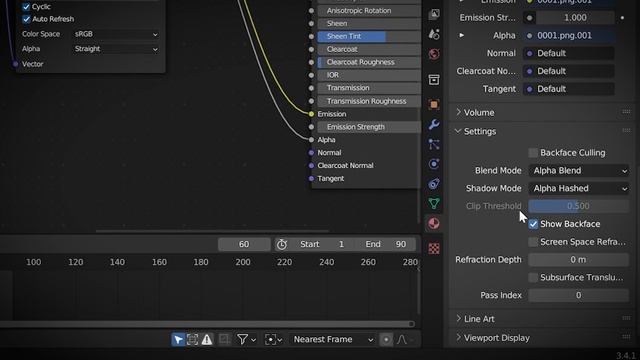
Task: Click the Transmission Roughness node field
Action: click(x=369, y=101)
